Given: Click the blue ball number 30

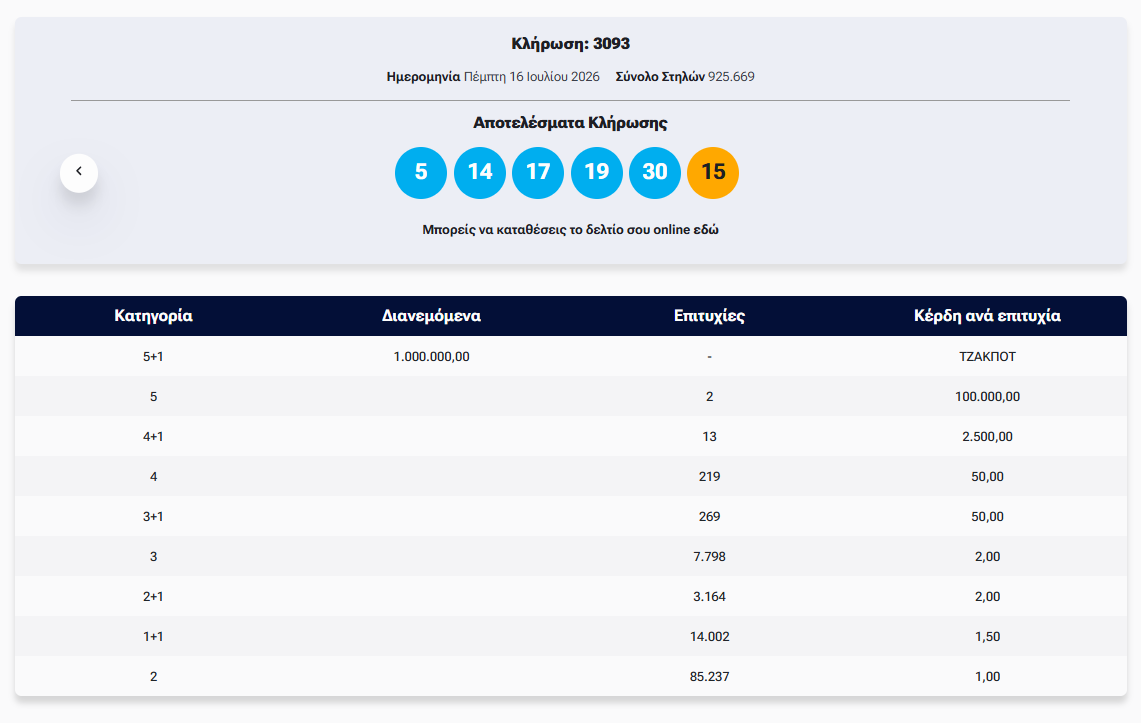Looking at the screenshot, I should pyautogui.click(x=655, y=172).
